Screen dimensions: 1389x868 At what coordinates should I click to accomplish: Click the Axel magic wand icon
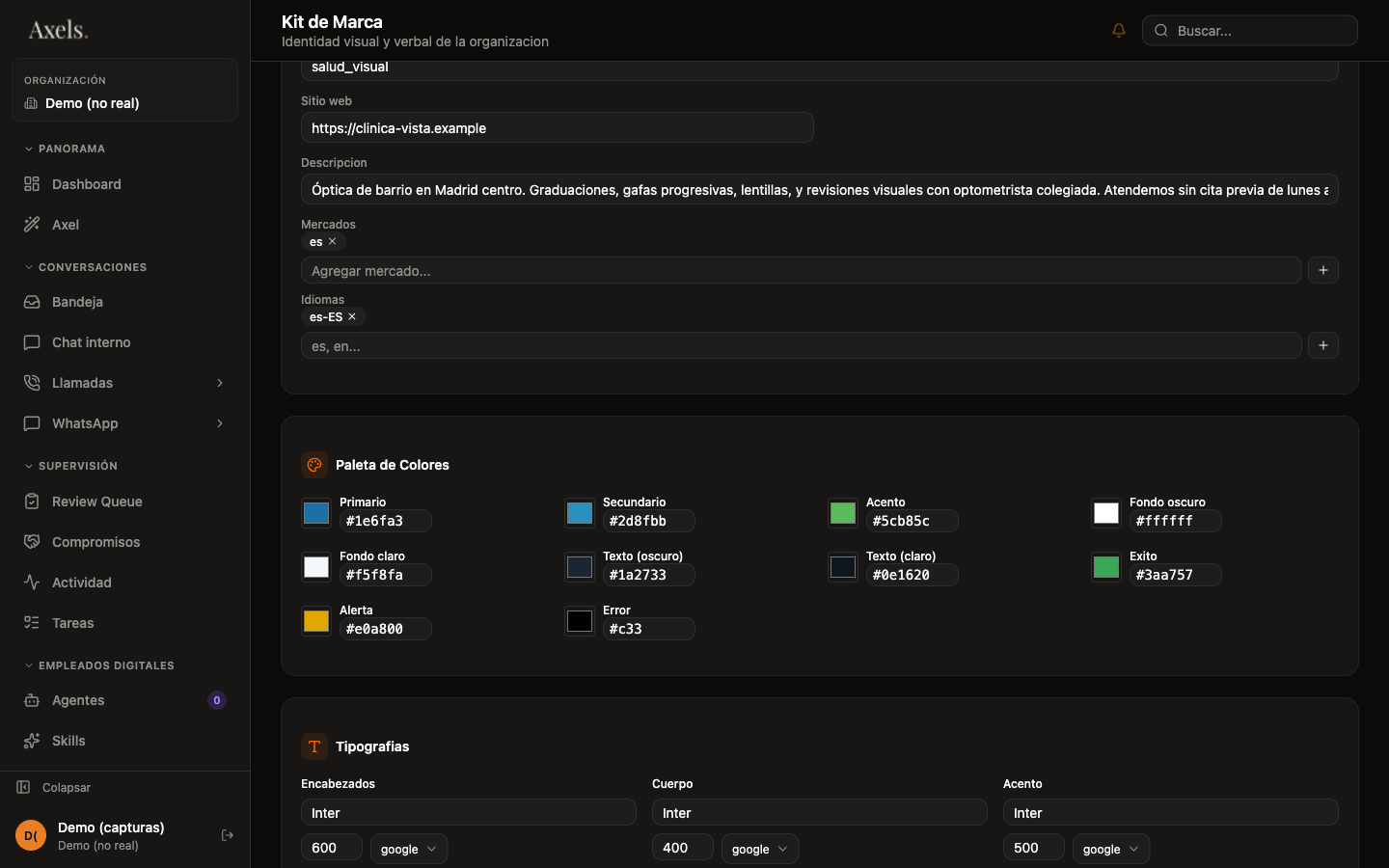pyautogui.click(x=32, y=225)
